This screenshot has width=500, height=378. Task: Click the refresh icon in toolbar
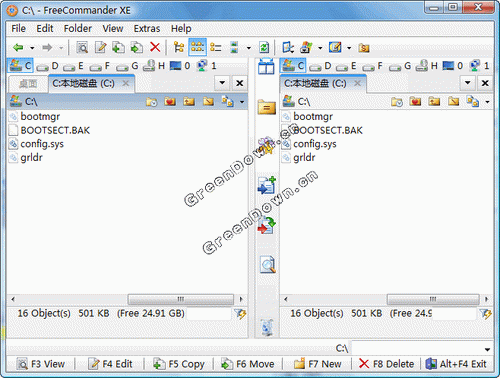point(264,47)
